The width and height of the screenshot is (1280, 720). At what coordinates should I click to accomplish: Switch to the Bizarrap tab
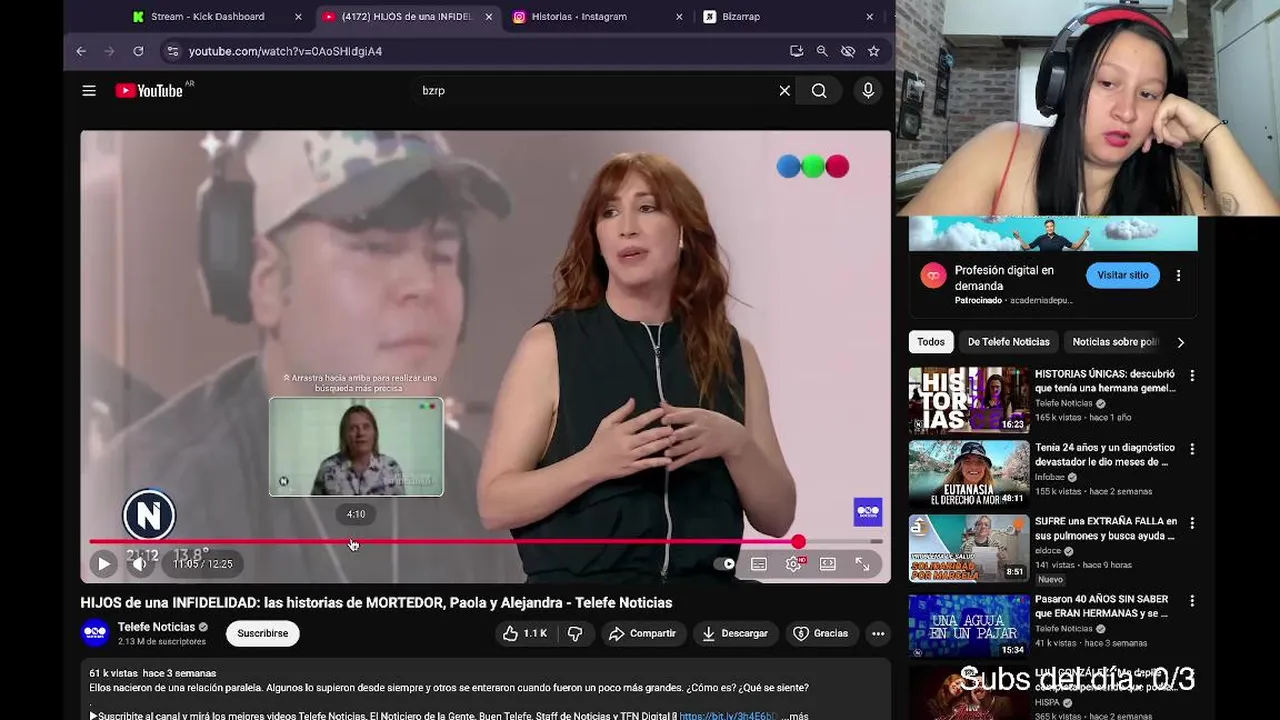pyautogui.click(x=741, y=17)
